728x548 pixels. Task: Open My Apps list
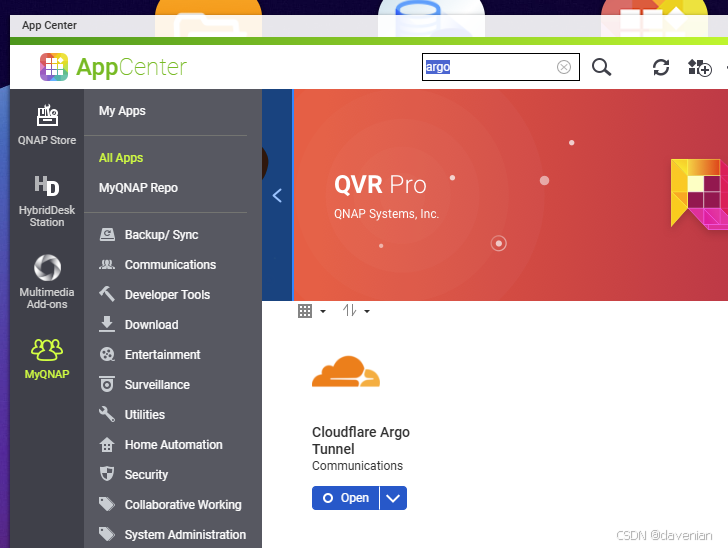pos(122,111)
